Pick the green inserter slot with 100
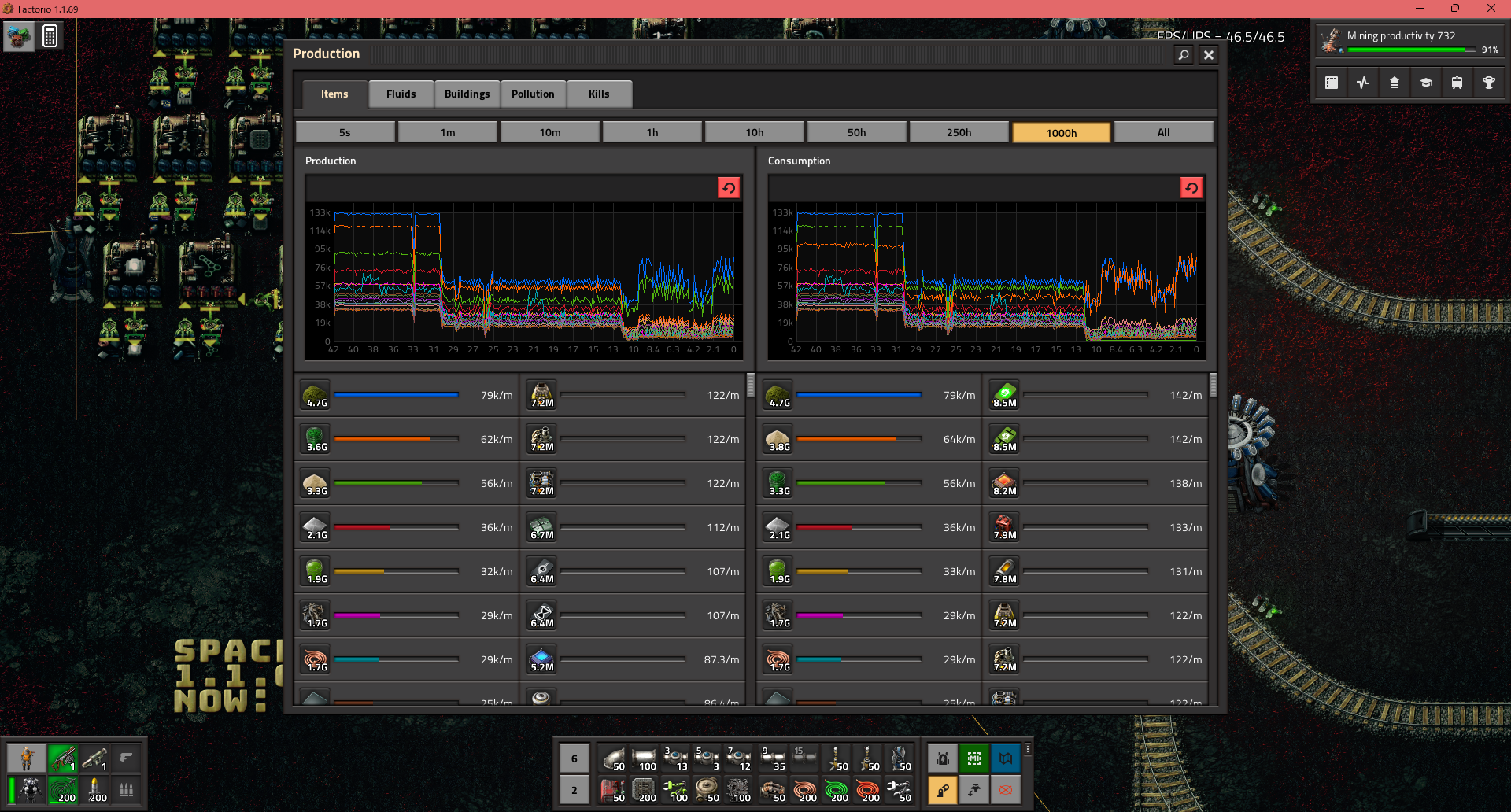The height and width of the screenshot is (812, 1511). coord(675,790)
